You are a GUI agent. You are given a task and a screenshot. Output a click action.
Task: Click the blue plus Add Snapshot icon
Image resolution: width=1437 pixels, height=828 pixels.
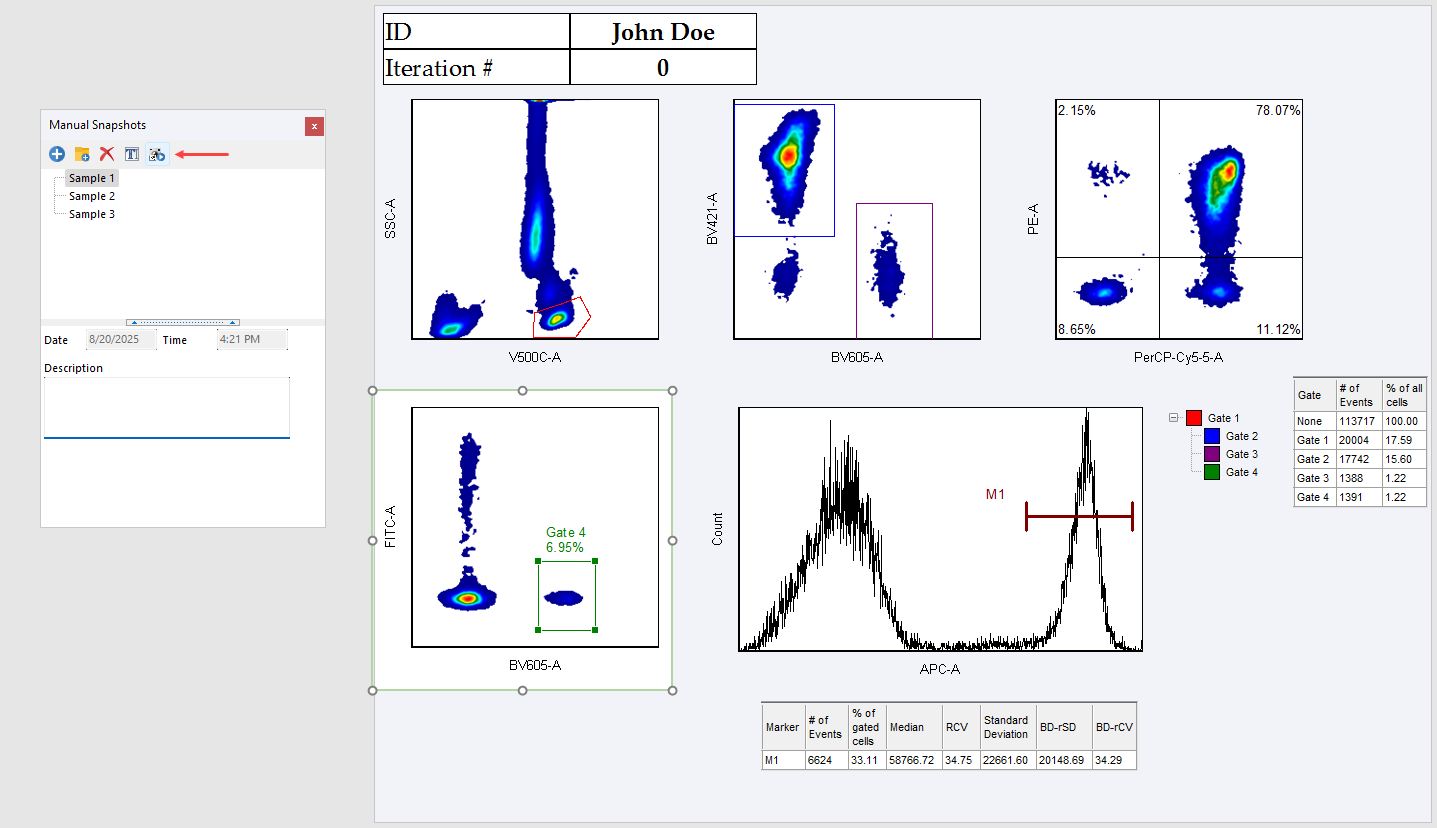coord(57,154)
